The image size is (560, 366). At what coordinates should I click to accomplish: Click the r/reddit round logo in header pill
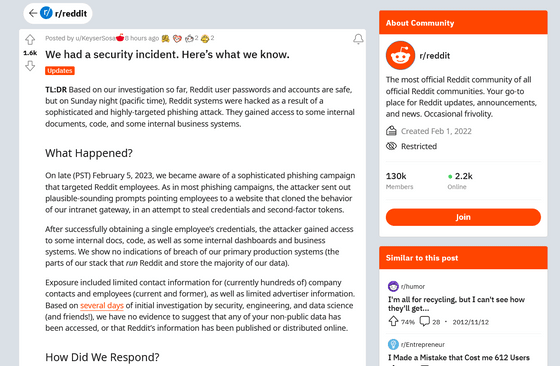(46, 13)
